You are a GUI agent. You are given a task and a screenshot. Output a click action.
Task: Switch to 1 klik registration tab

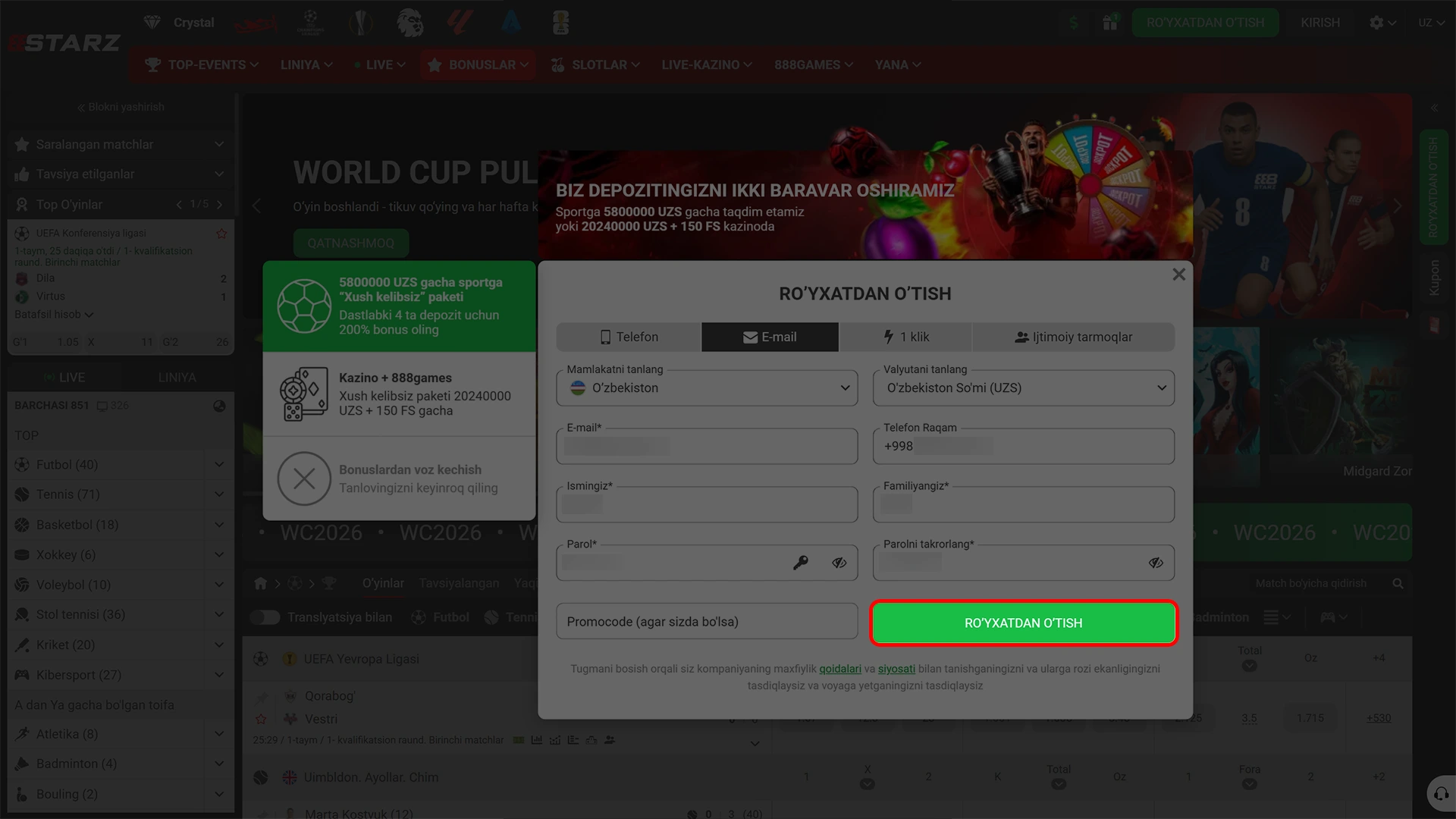905,337
